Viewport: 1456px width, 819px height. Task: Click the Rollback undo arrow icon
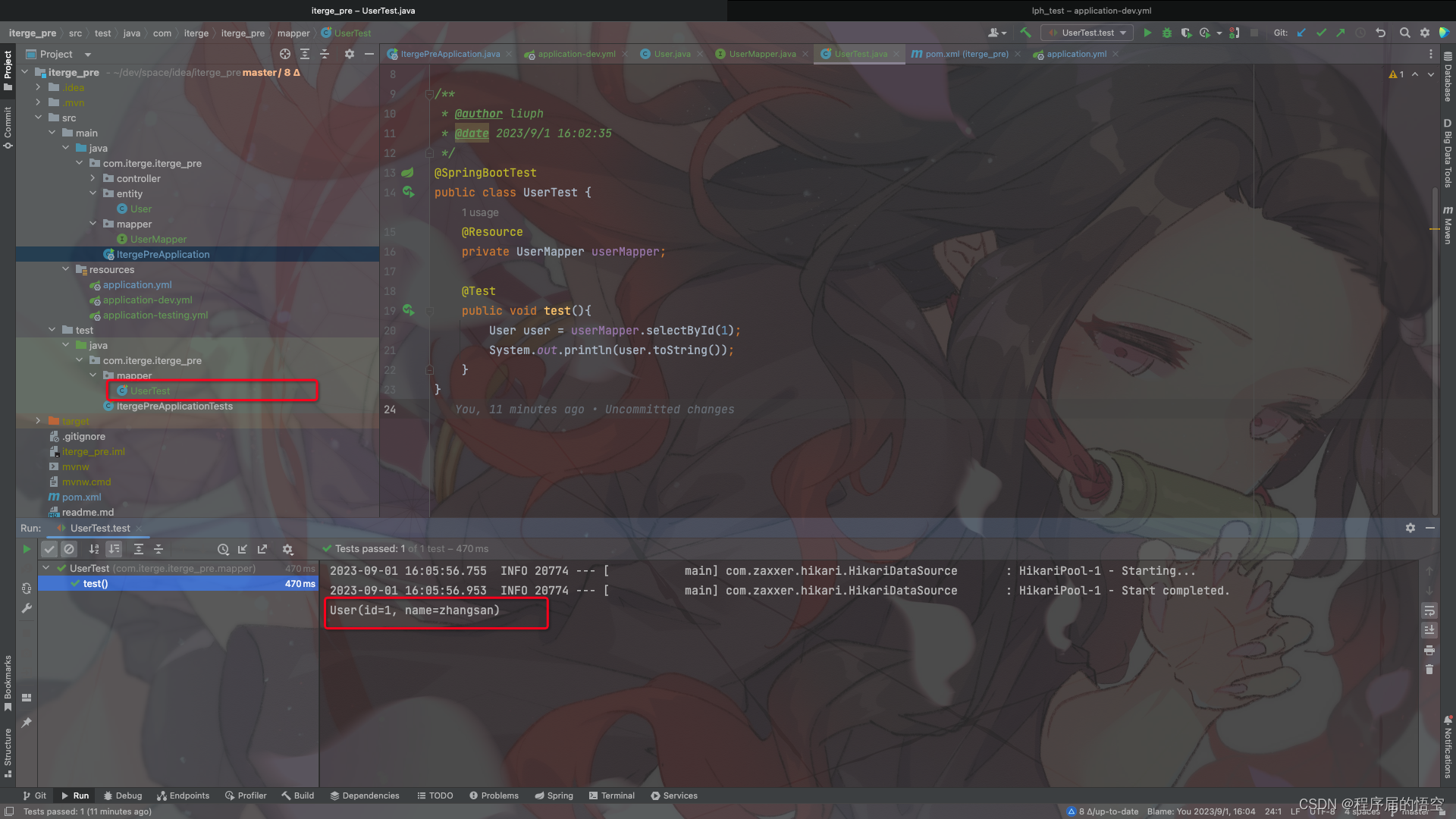coord(1380,33)
